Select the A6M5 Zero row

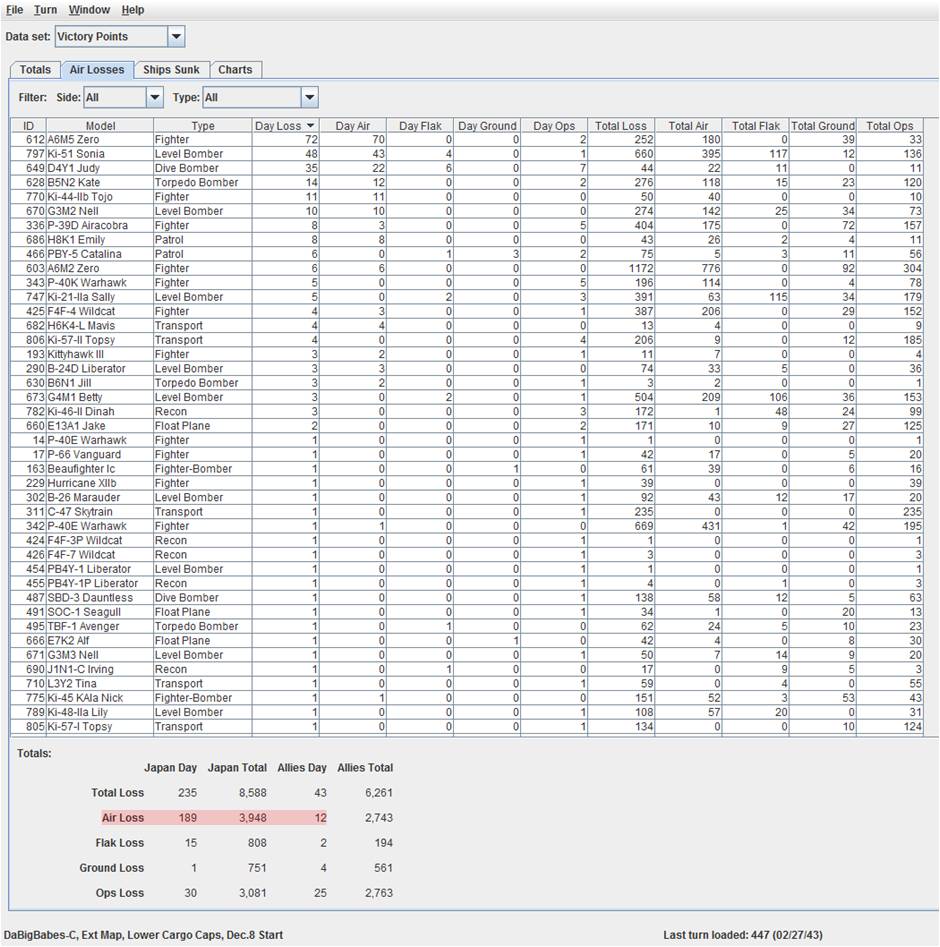(467, 140)
